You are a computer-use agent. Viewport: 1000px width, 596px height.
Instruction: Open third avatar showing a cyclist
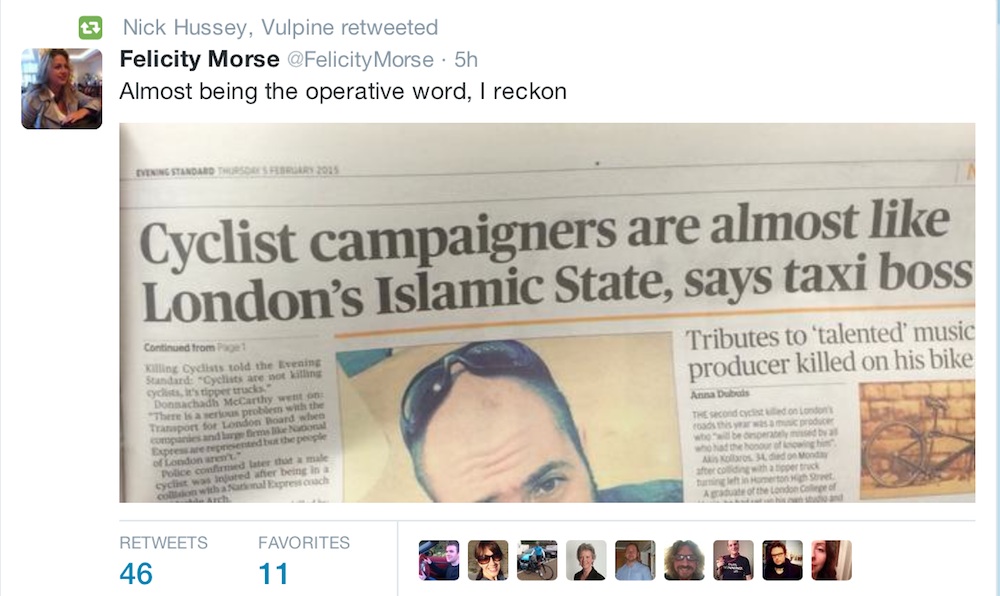(537, 560)
